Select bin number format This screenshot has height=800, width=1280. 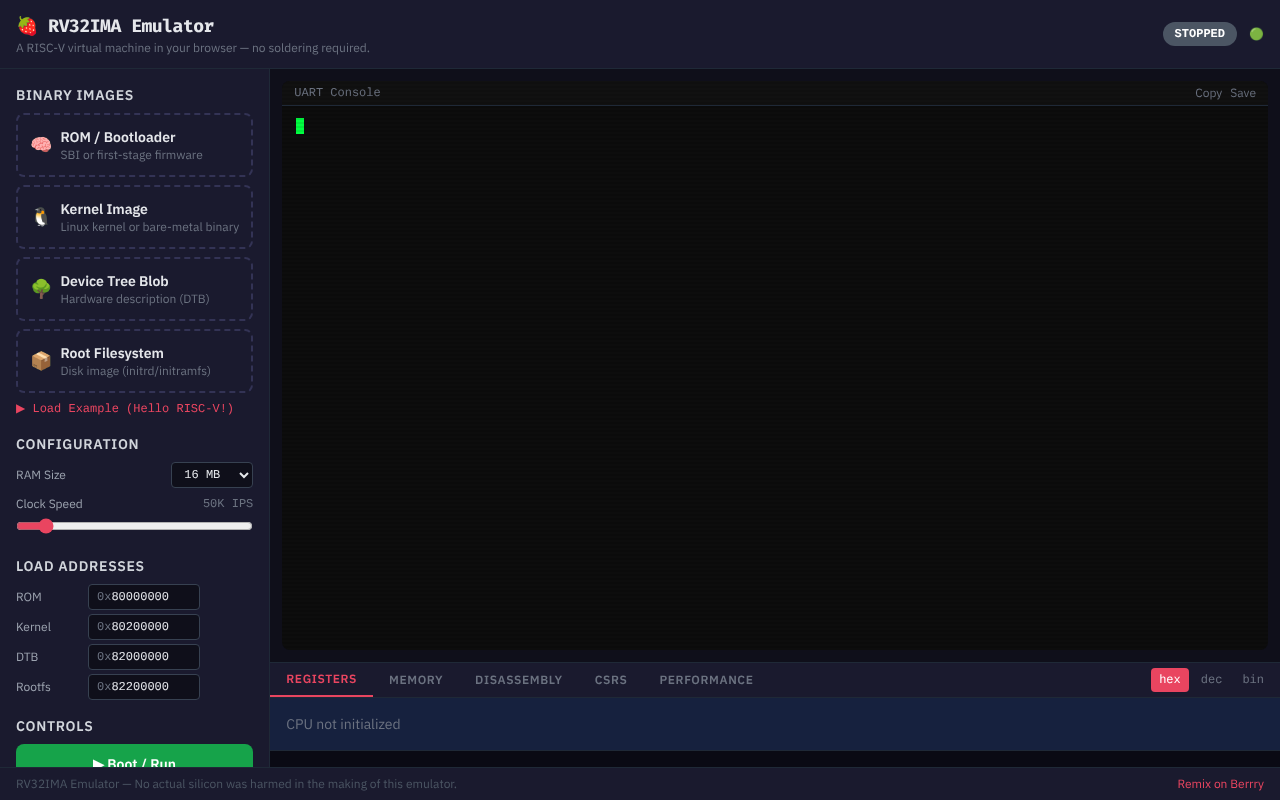1253,679
